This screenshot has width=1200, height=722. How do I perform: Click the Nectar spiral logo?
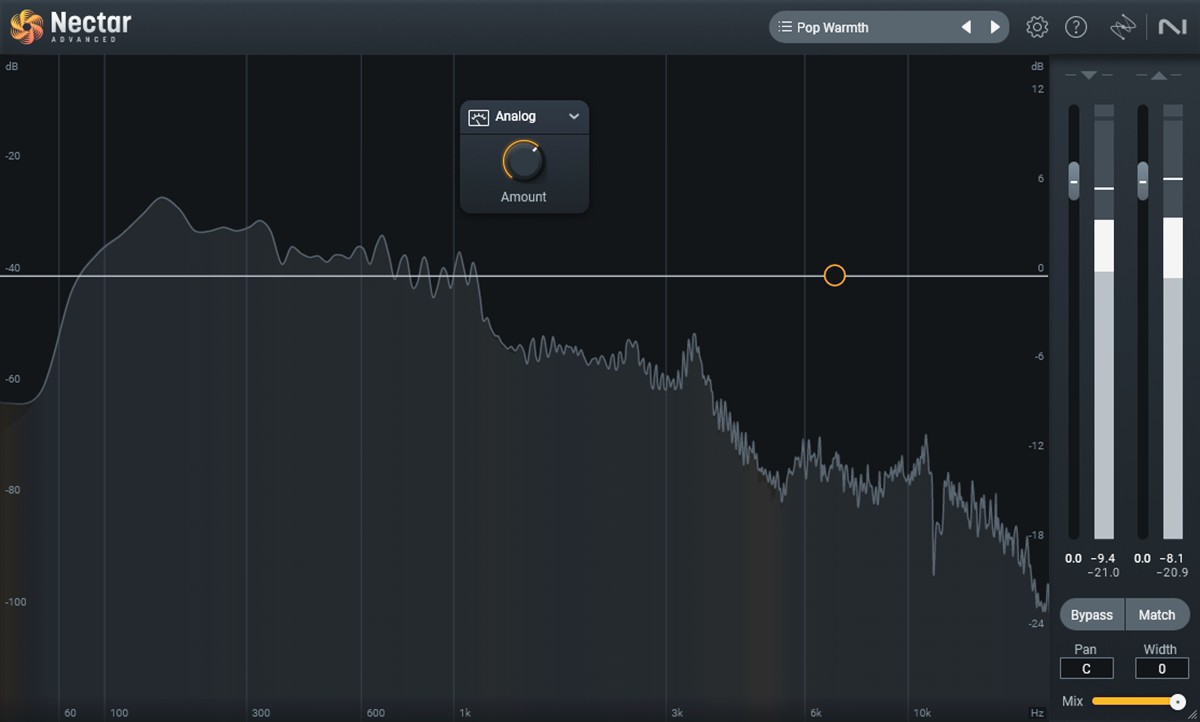point(26,27)
